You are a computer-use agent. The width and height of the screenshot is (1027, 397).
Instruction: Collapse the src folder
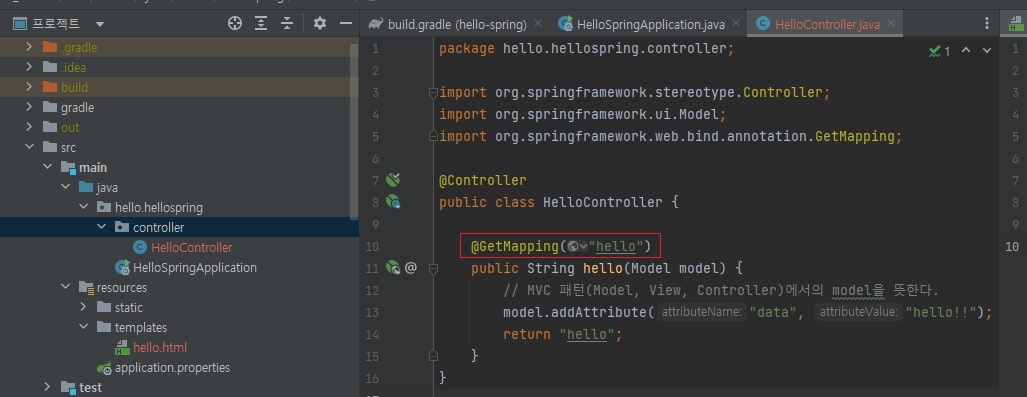[x=29, y=147]
